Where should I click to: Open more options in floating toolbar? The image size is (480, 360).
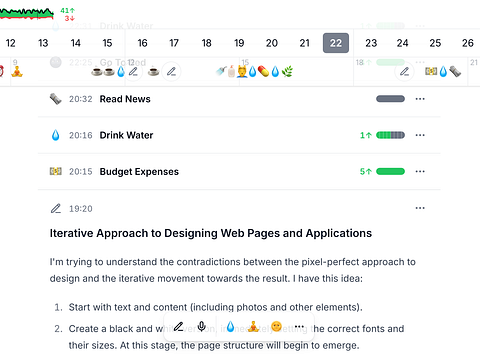pos(299,326)
